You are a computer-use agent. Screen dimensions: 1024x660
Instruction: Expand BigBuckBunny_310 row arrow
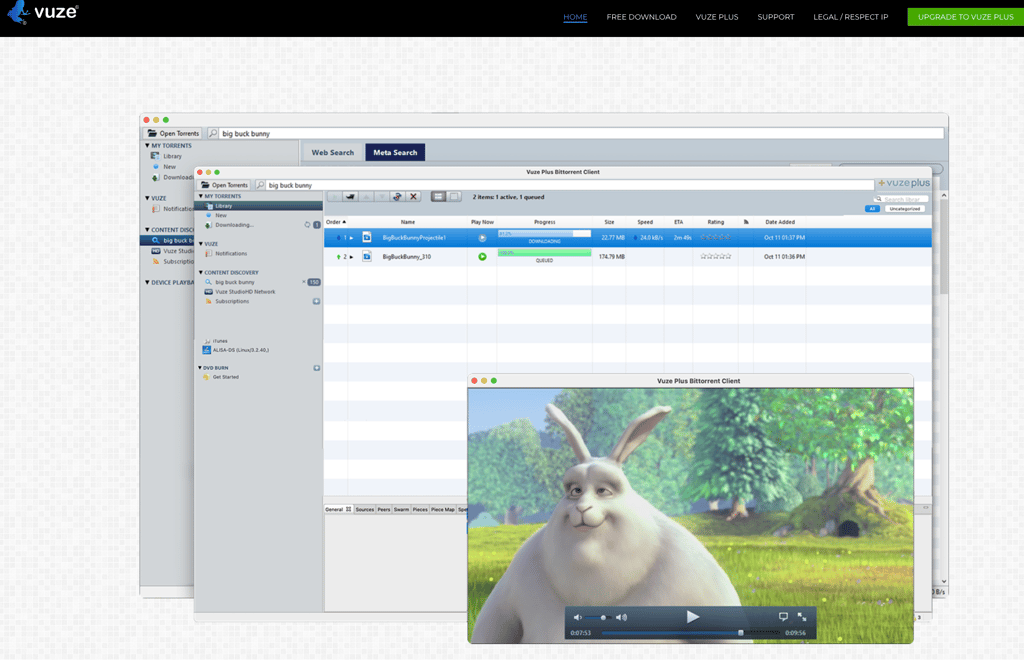[351, 257]
